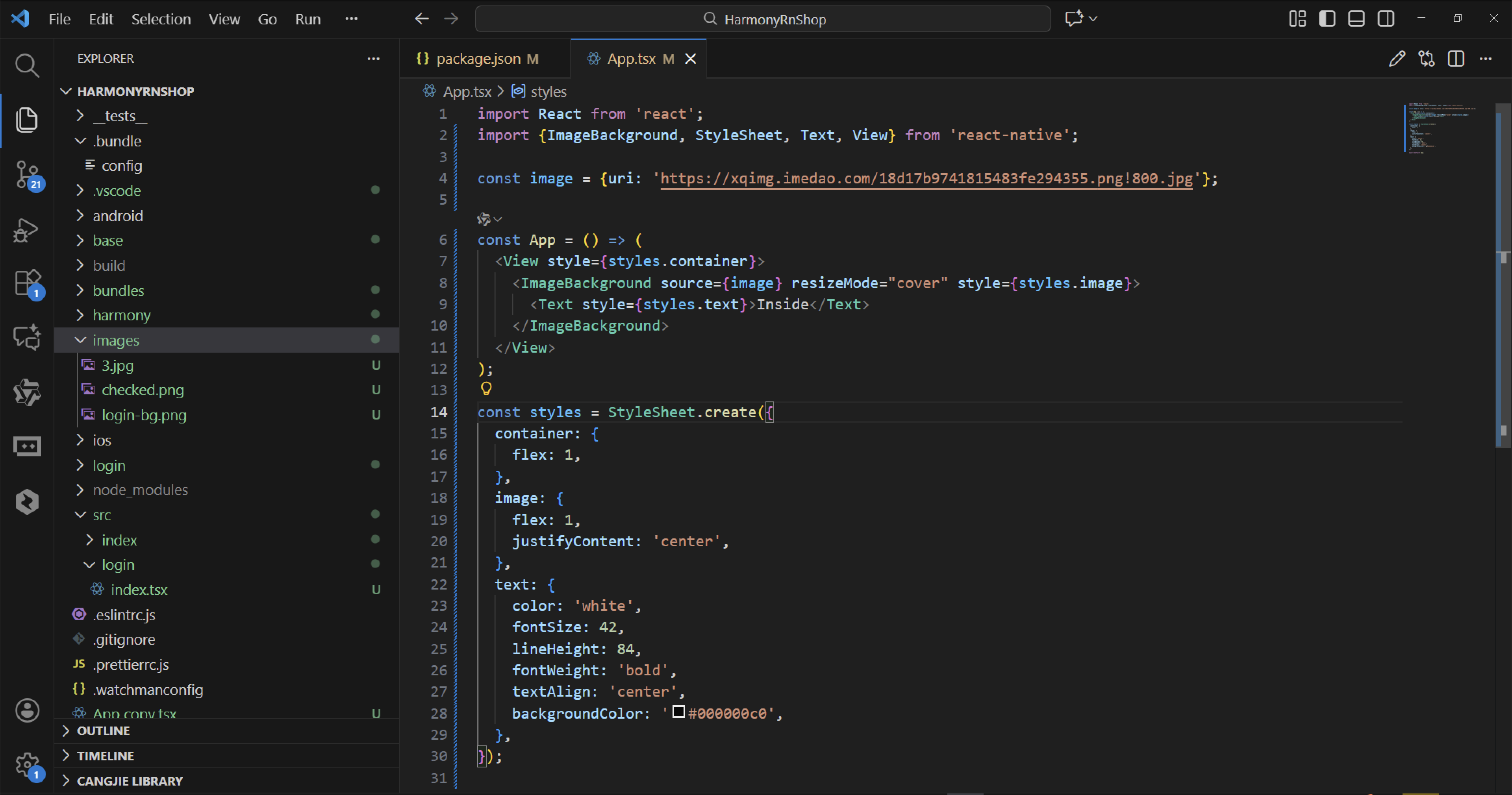Toggle the bottom Panel visibility
This screenshot has width=1512, height=795.
[1356, 19]
